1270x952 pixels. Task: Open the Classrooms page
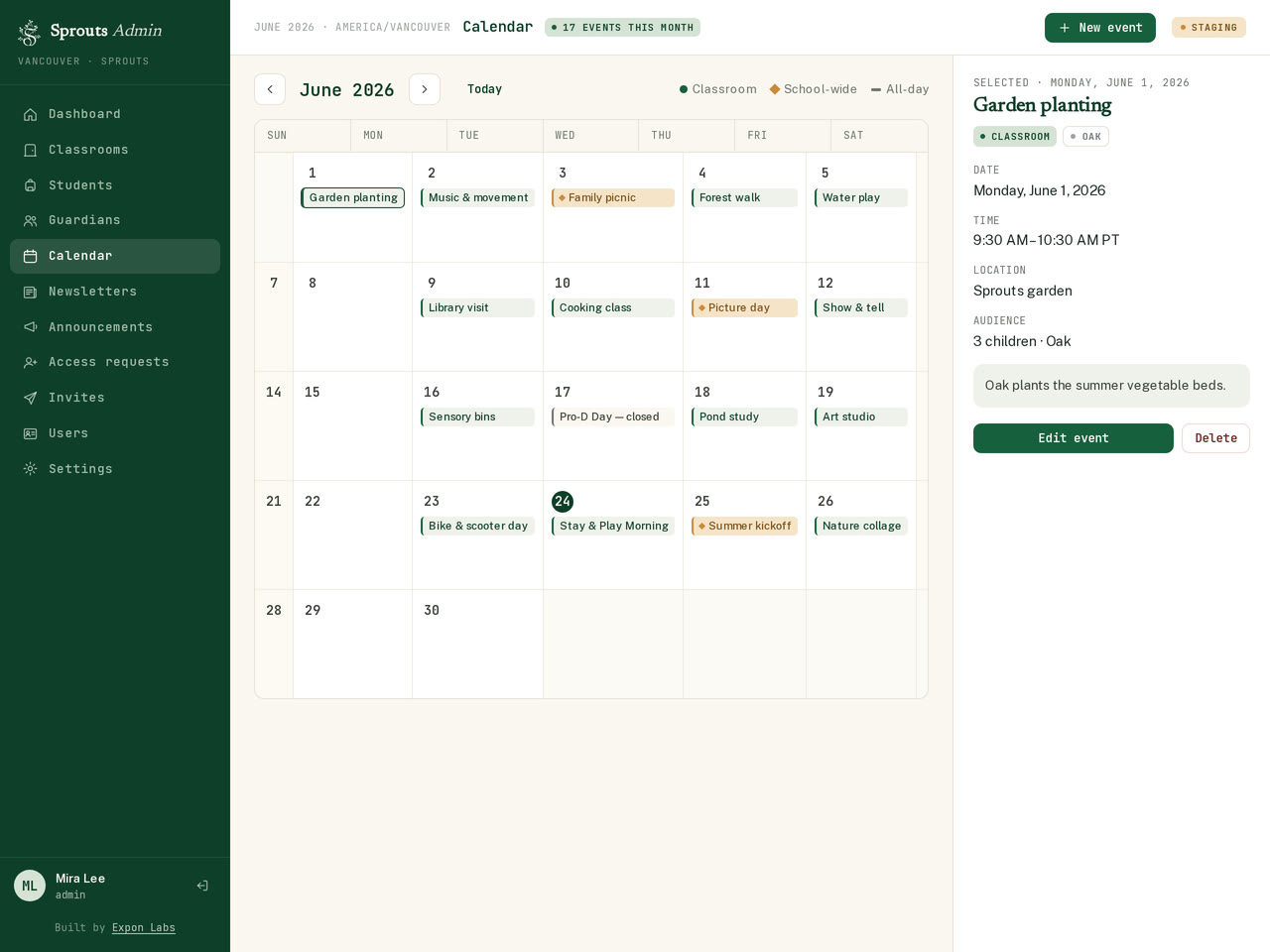click(x=115, y=150)
